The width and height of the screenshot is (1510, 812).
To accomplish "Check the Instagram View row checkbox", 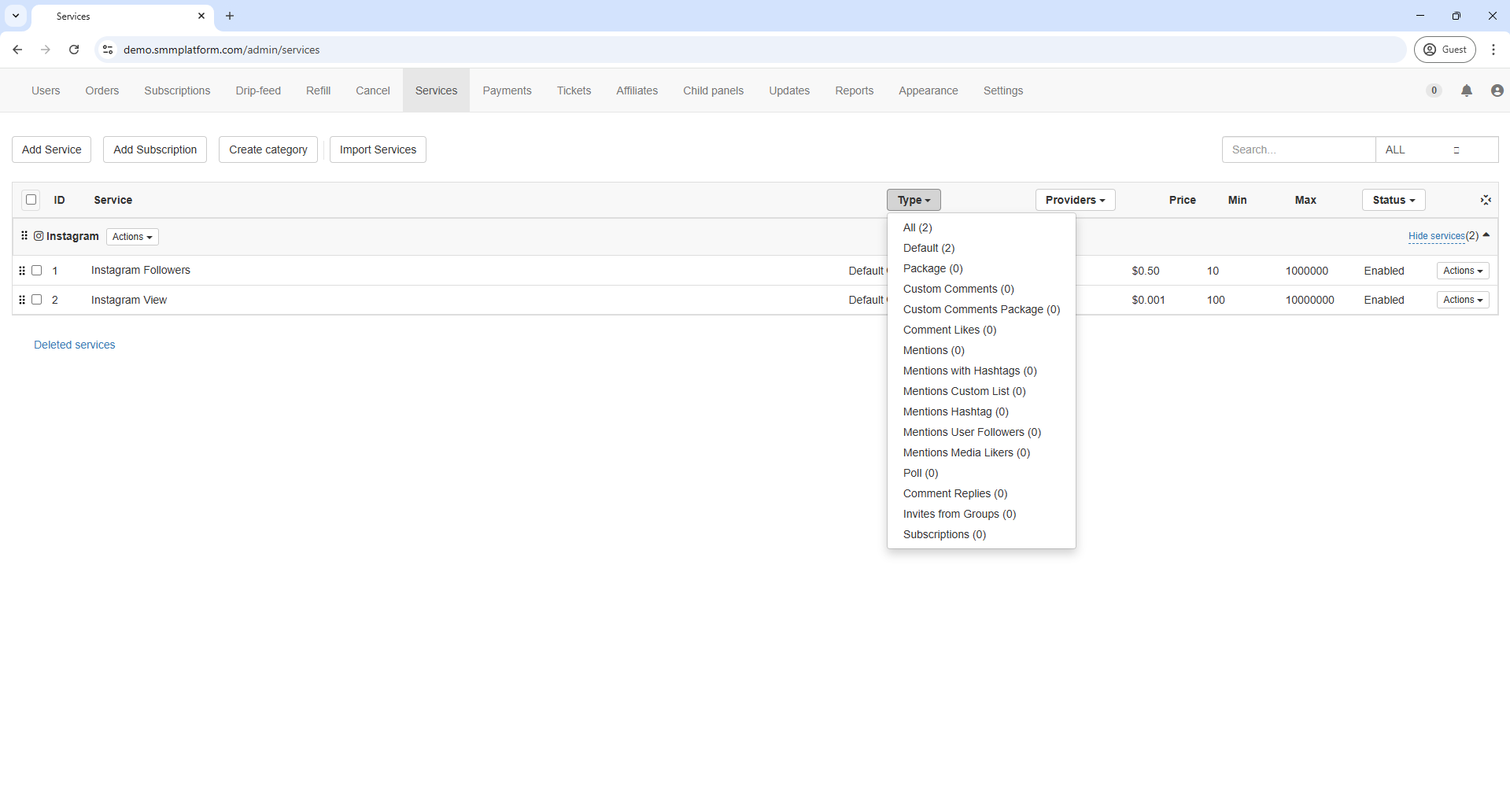I will click(x=37, y=300).
